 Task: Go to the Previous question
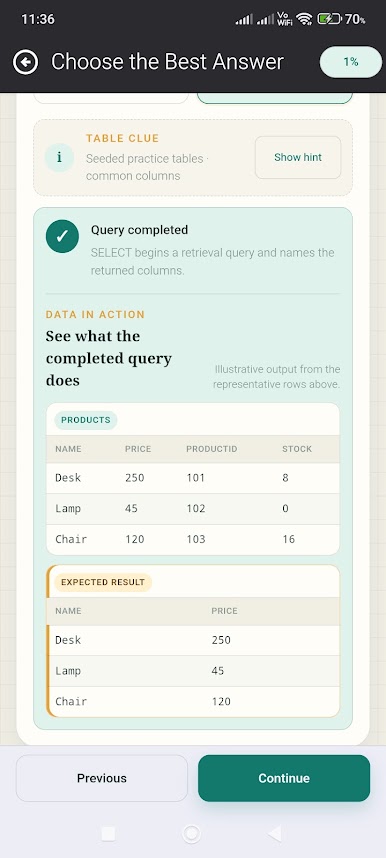[x=102, y=778]
